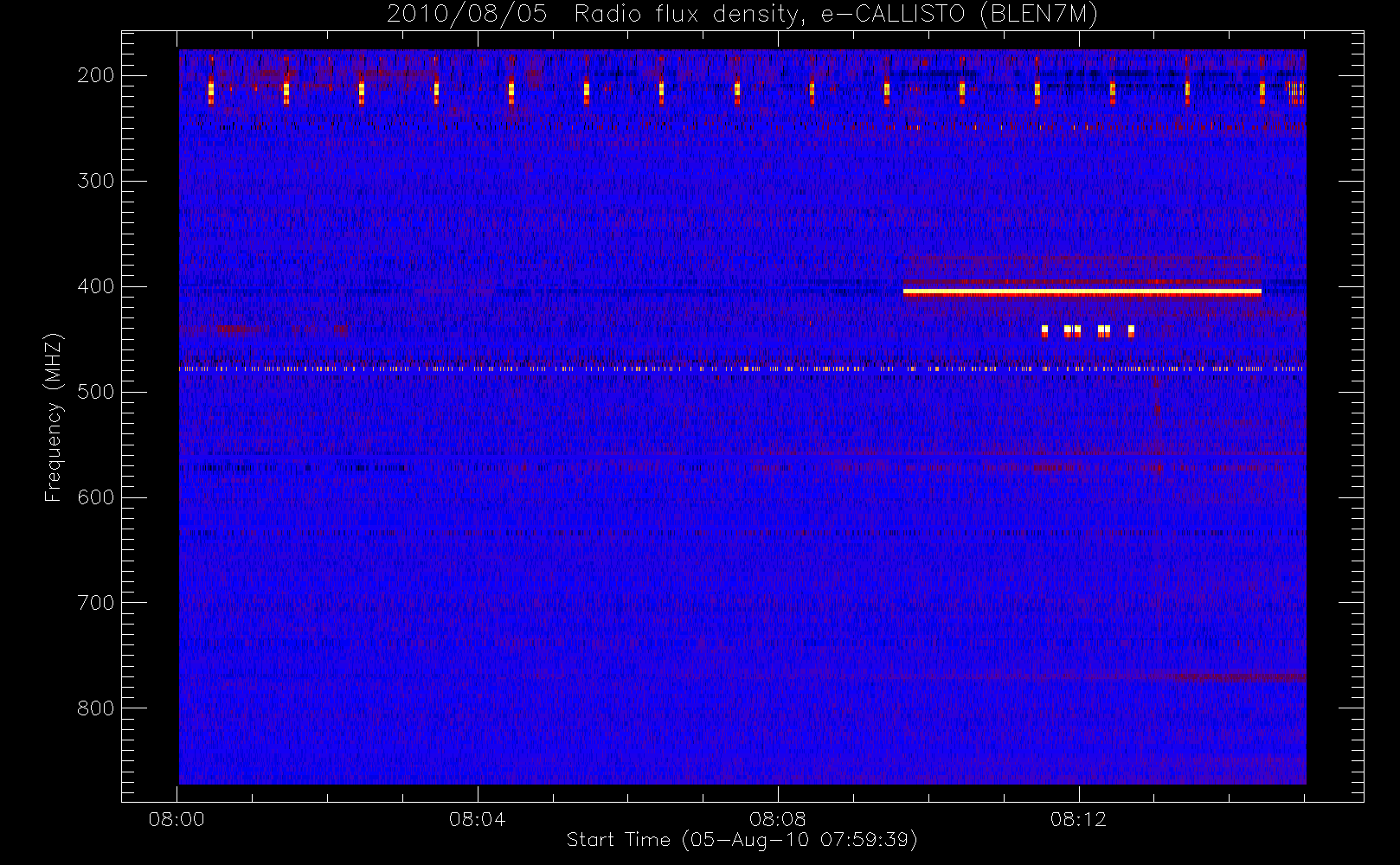Click the '08:08' time tick label
1400x865 pixels.
tap(777, 819)
